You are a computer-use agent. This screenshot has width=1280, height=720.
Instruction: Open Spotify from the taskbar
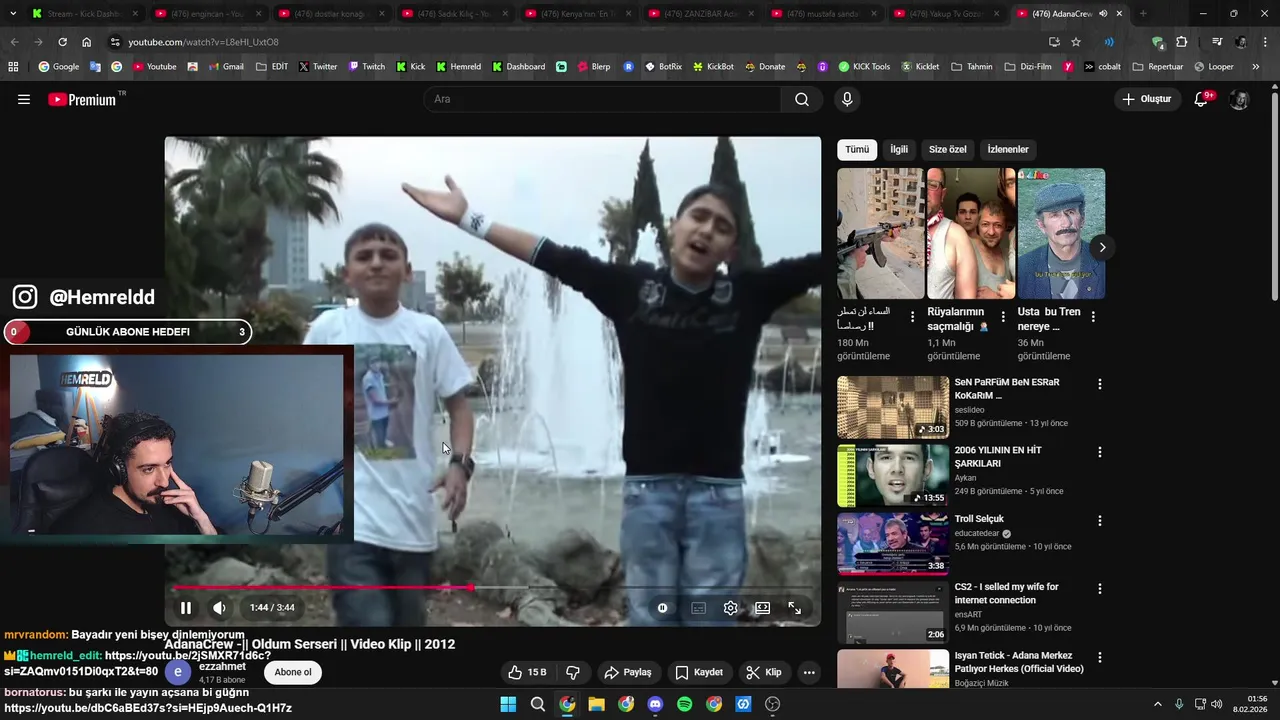(x=685, y=704)
